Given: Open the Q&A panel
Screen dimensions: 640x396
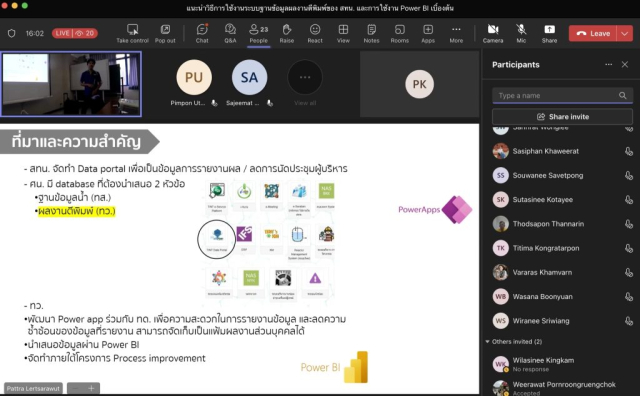Looking at the screenshot, I should [x=230, y=33].
